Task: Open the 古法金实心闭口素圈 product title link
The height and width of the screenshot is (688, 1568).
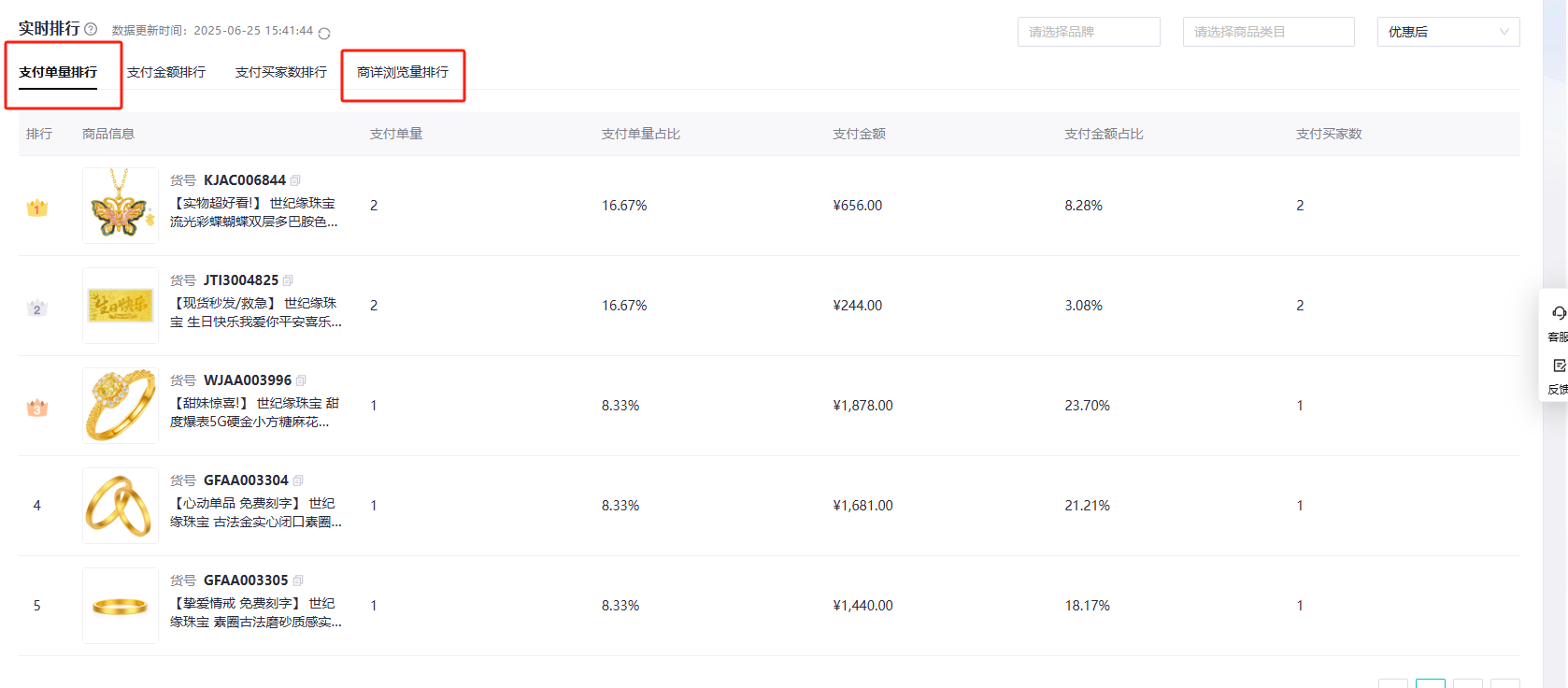Action: tap(255, 512)
